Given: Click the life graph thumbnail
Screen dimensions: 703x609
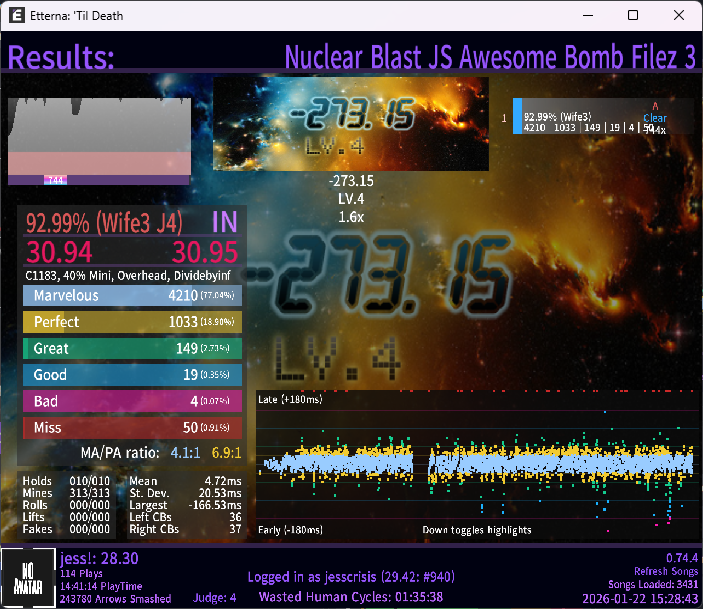Looking at the screenshot, I should [x=98, y=140].
